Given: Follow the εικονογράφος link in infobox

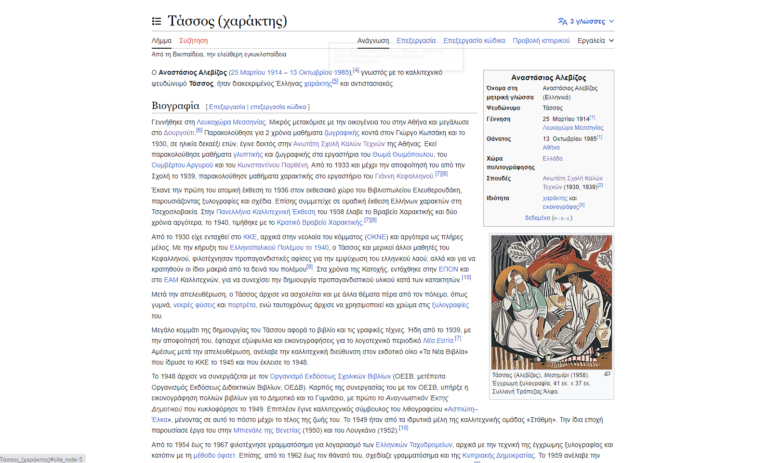Looking at the screenshot, I should (x=560, y=207).
